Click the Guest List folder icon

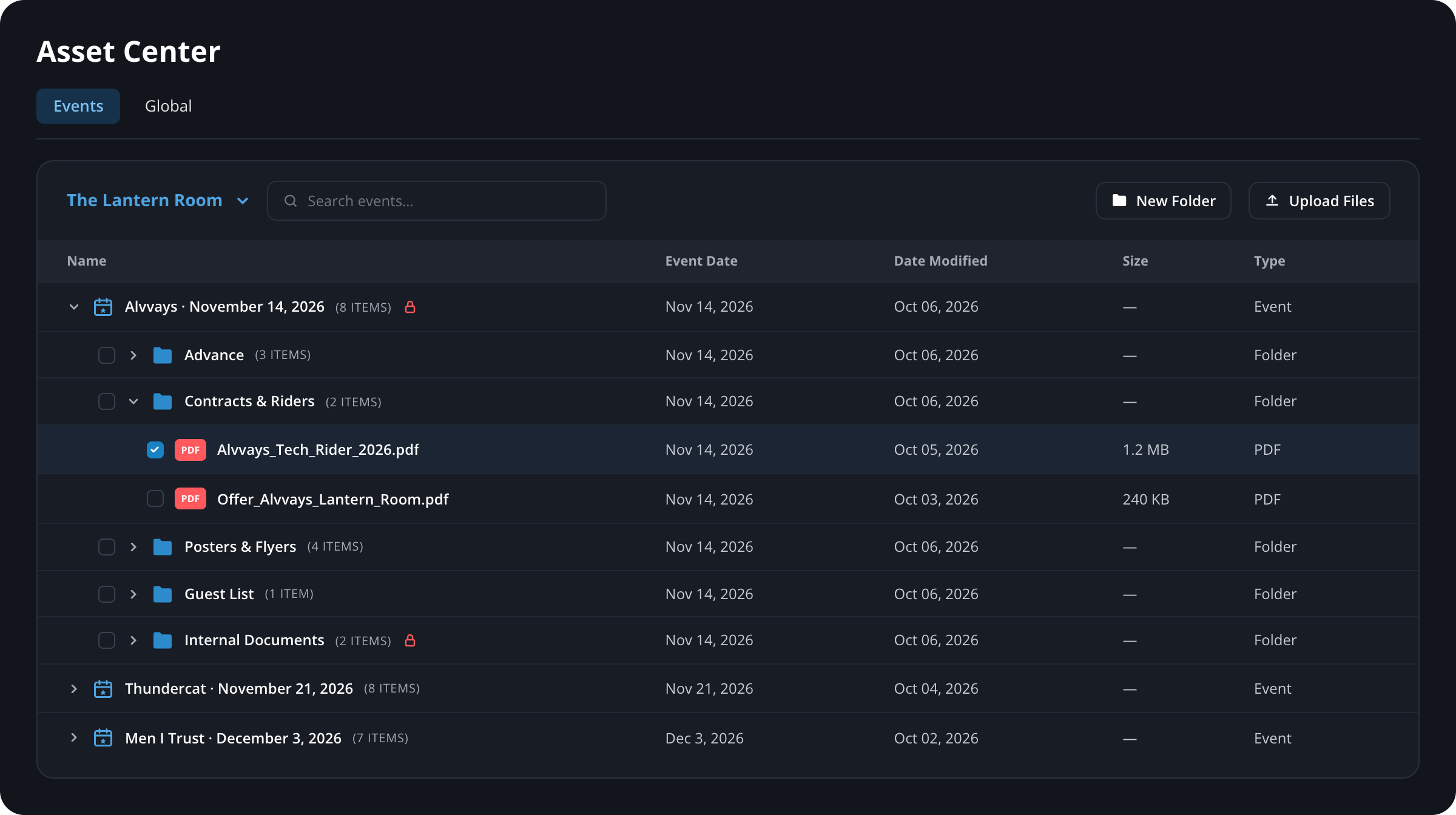click(x=163, y=594)
